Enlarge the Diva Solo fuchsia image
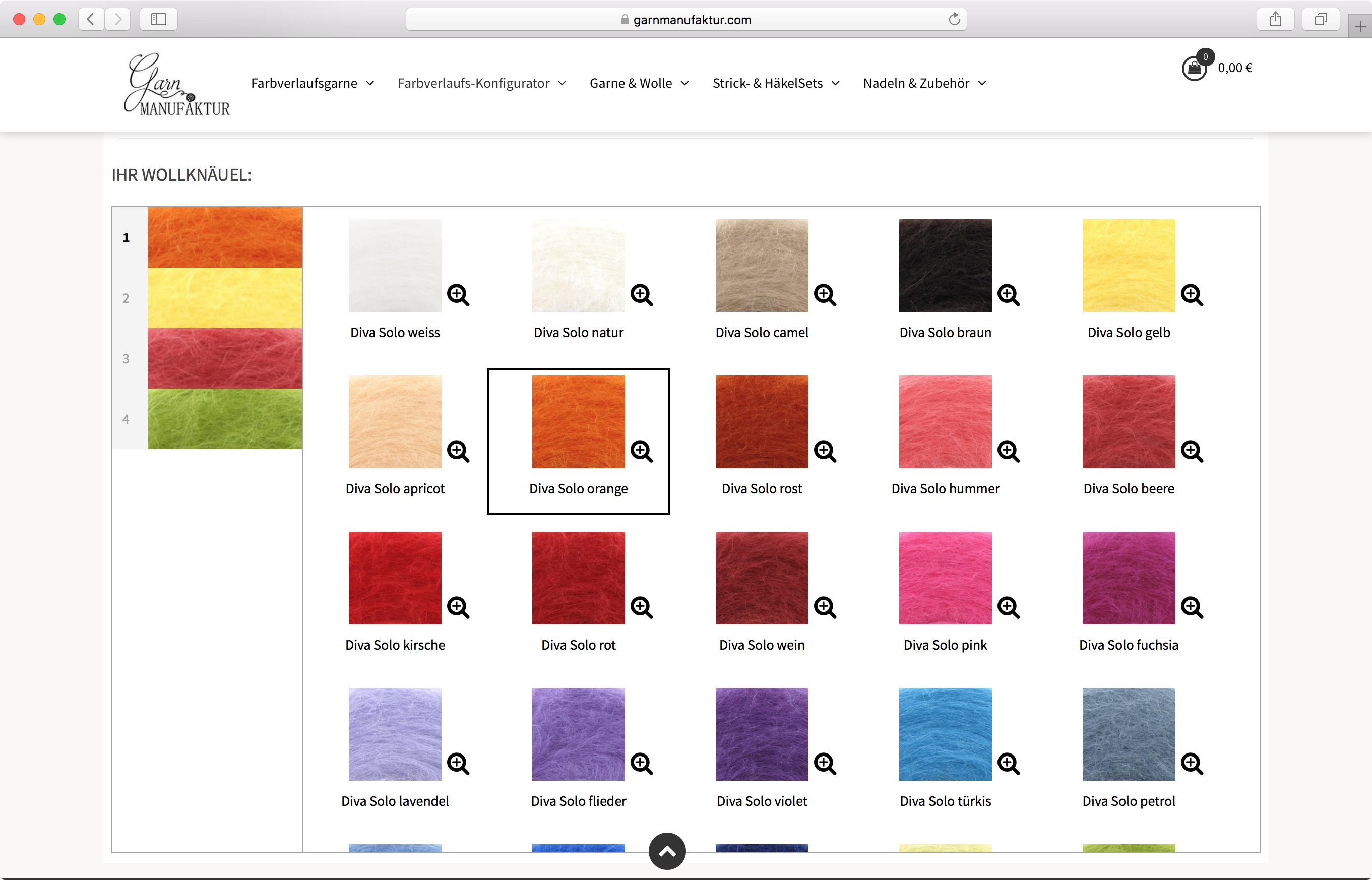 pyautogui.click(x=1192, y=607)
